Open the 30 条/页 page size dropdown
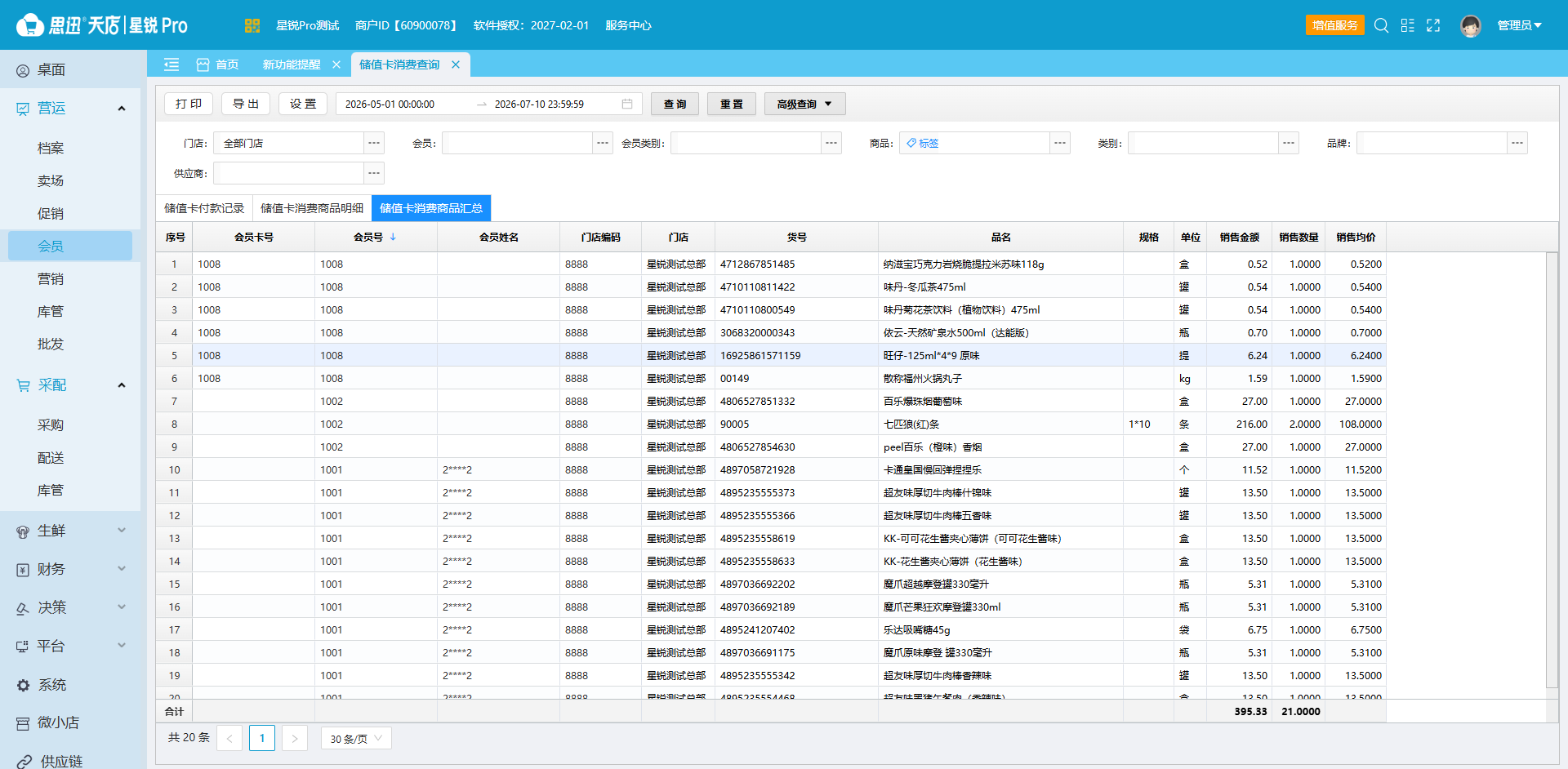The width and height of the screenshot is (1568, 769). pos(356,738)
